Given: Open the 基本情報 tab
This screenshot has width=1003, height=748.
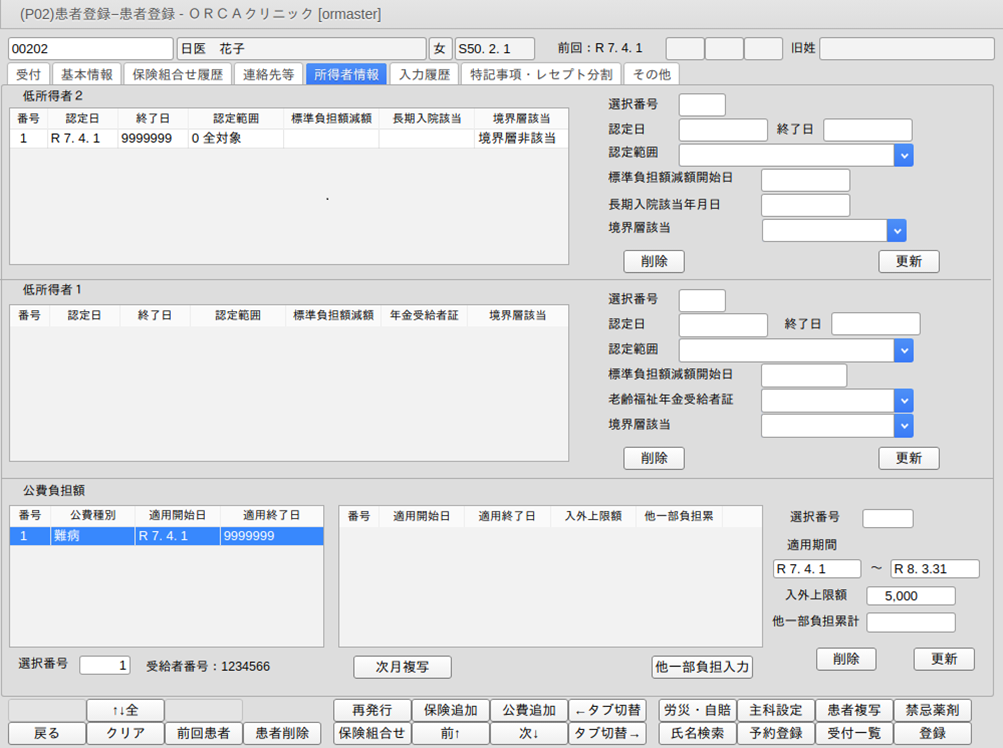Looking at the screenshot, I should (87, 74).
